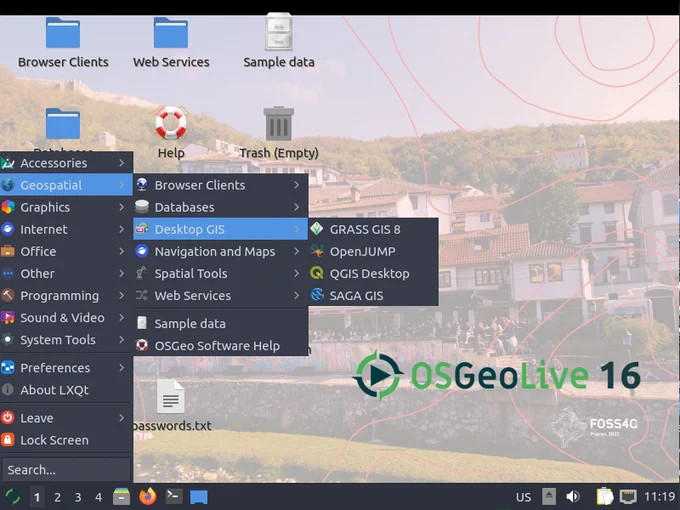The height and width of the screenshot is (510, 680).
Task: Click the OSGeo Software Help lifebuoy icon
Action: coord(142,345)
